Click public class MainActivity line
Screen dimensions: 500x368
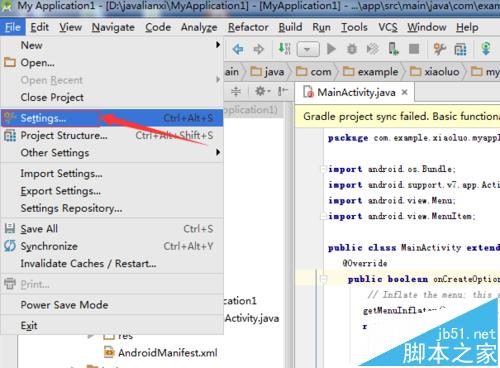tap(414, 248)
